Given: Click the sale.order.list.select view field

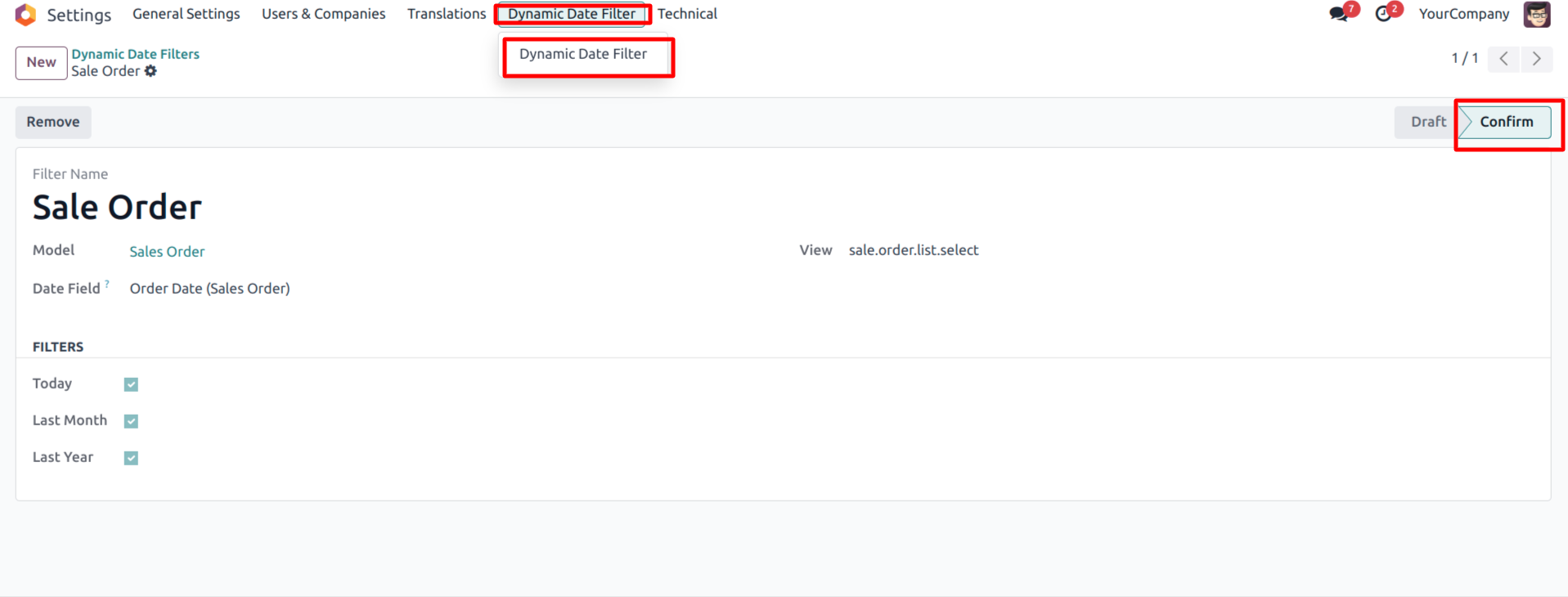Looking at the screenshot, I should tap(914, 250).
